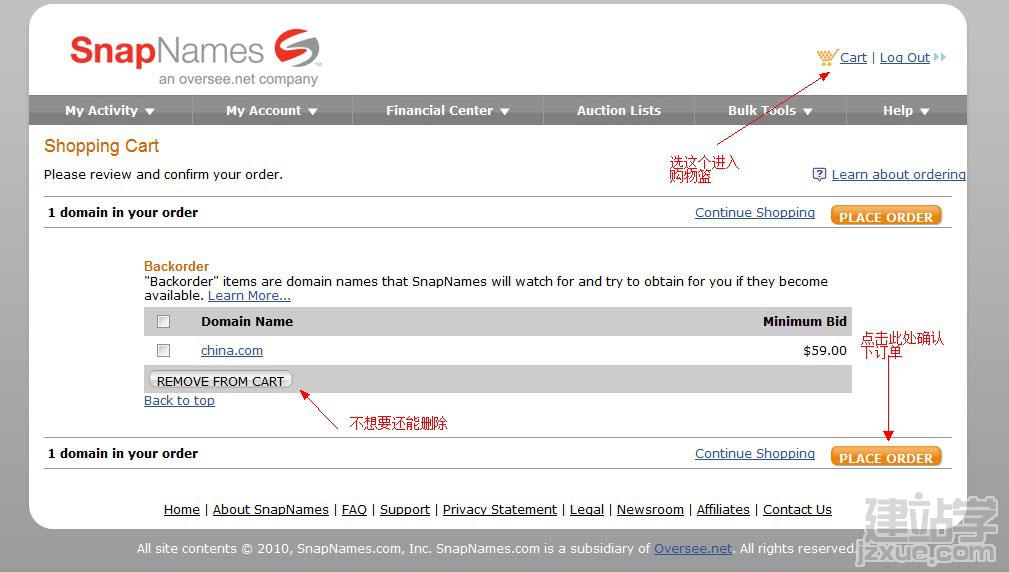Screen dimensions: 1009x572
Task: Expand the Help menu dropdown arrow
Action: pos(925,111)
